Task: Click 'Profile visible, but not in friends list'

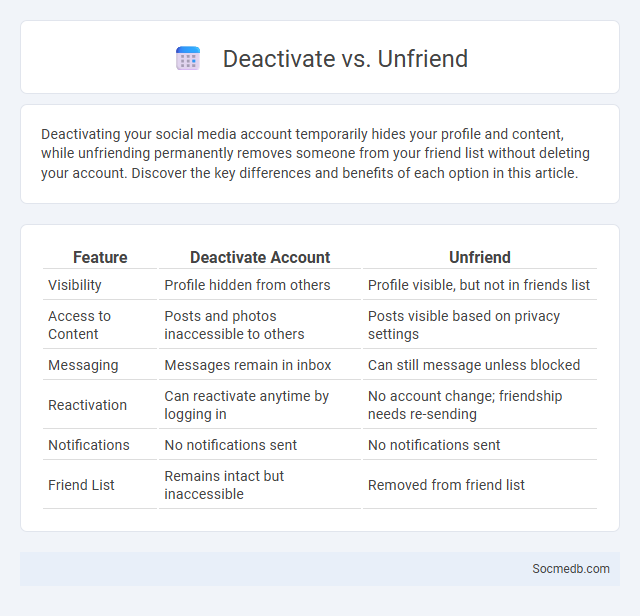Action: (x=479, y=285)
